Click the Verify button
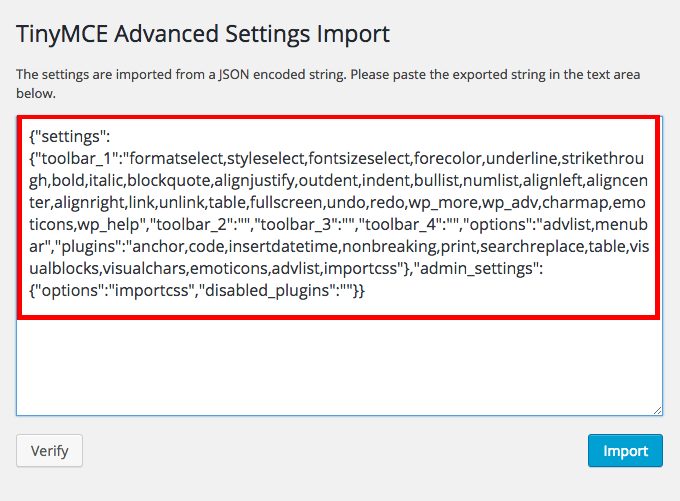 pyautogui.click(x=49, y=451)
